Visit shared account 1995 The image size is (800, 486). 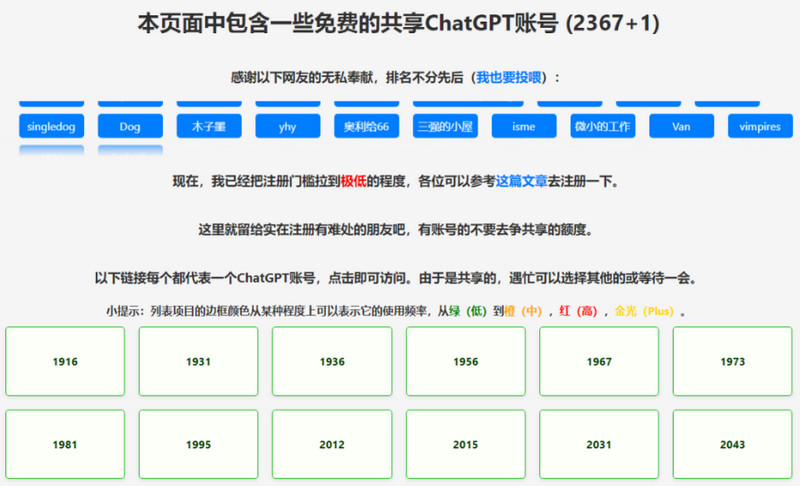198,444
